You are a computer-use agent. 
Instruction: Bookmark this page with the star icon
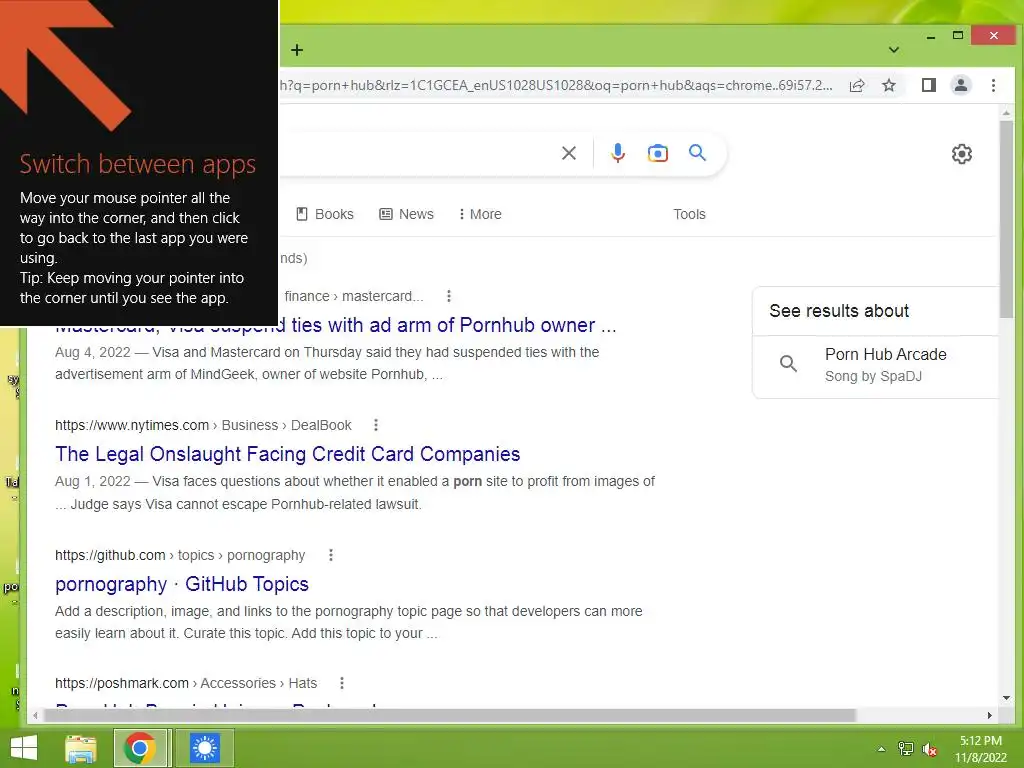coord(889,86)
